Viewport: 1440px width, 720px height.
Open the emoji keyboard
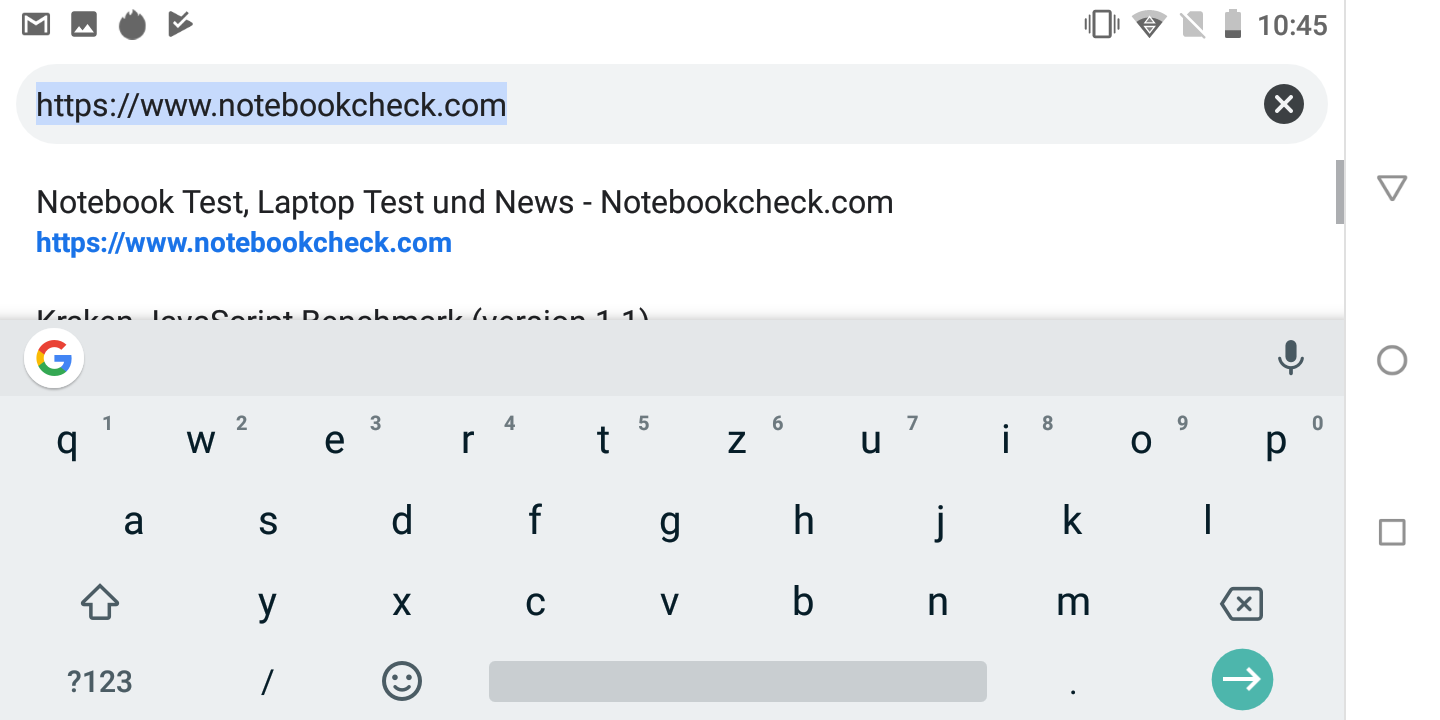click(x=402, y=681)
